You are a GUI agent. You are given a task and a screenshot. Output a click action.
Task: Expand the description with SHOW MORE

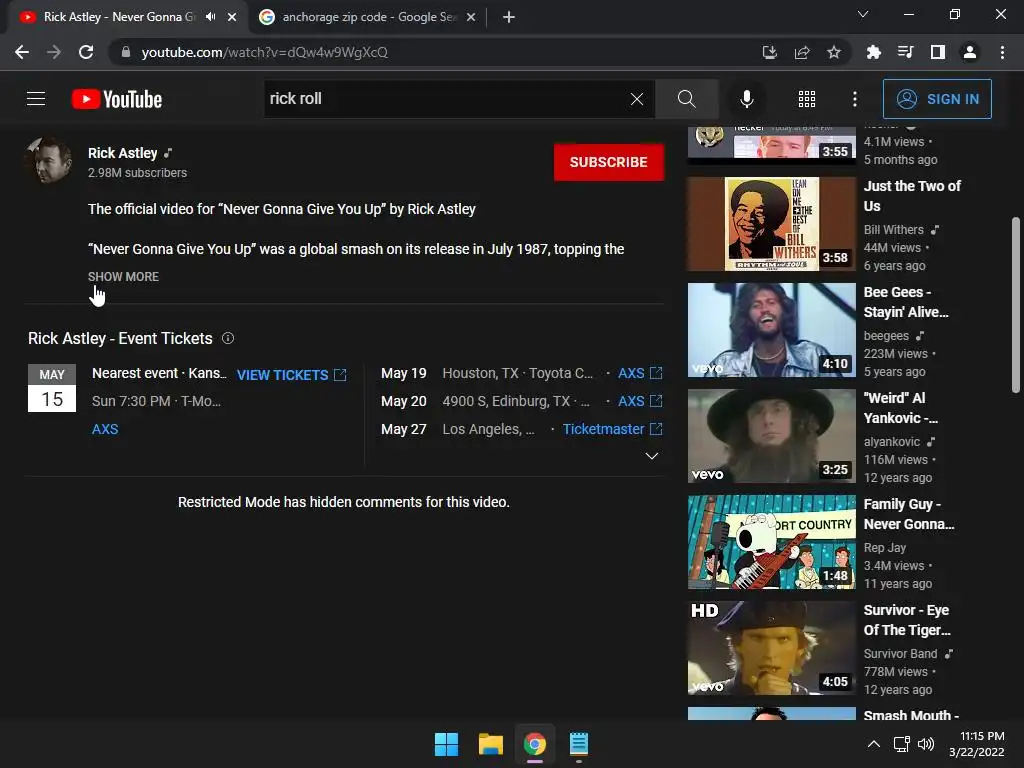click(123, 276)
